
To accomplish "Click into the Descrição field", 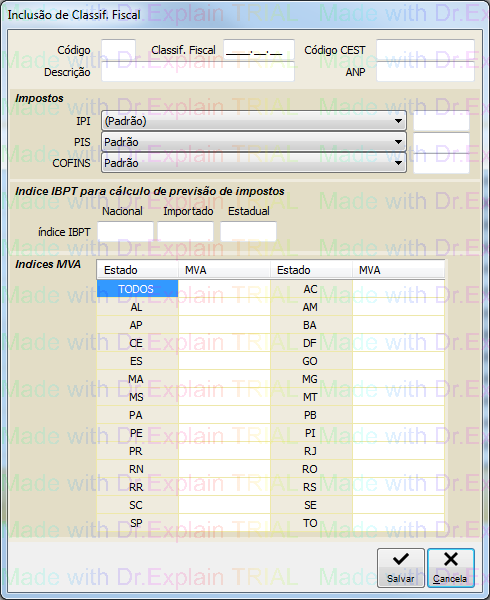I will (x=198, y=72).
